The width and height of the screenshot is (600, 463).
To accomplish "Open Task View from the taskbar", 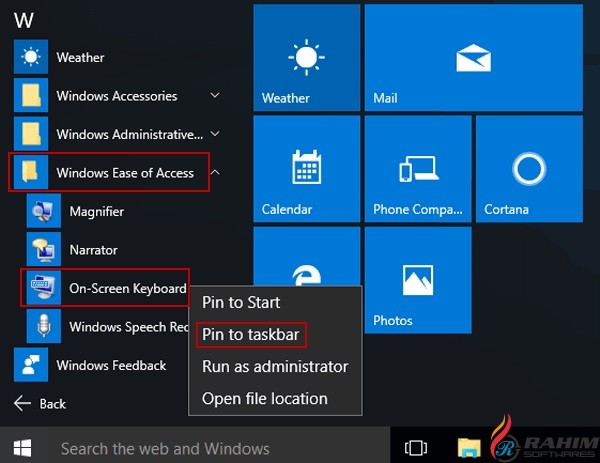I will pos(416,448).
